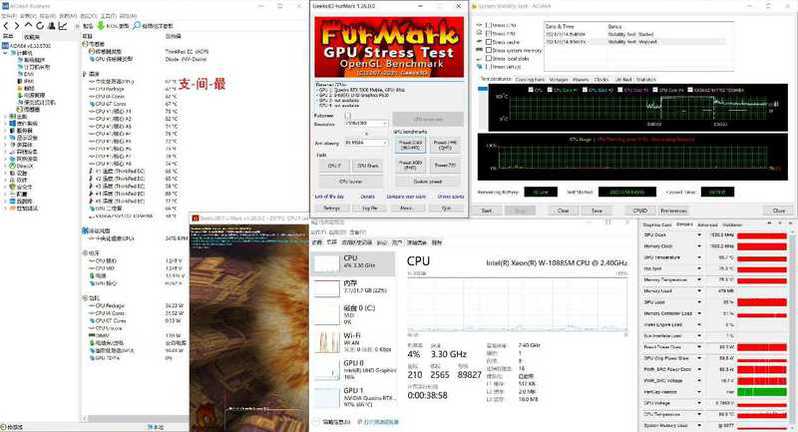Select GPU 1 NVIDIA Quadro in Task Manager

(x=353, y=397)
